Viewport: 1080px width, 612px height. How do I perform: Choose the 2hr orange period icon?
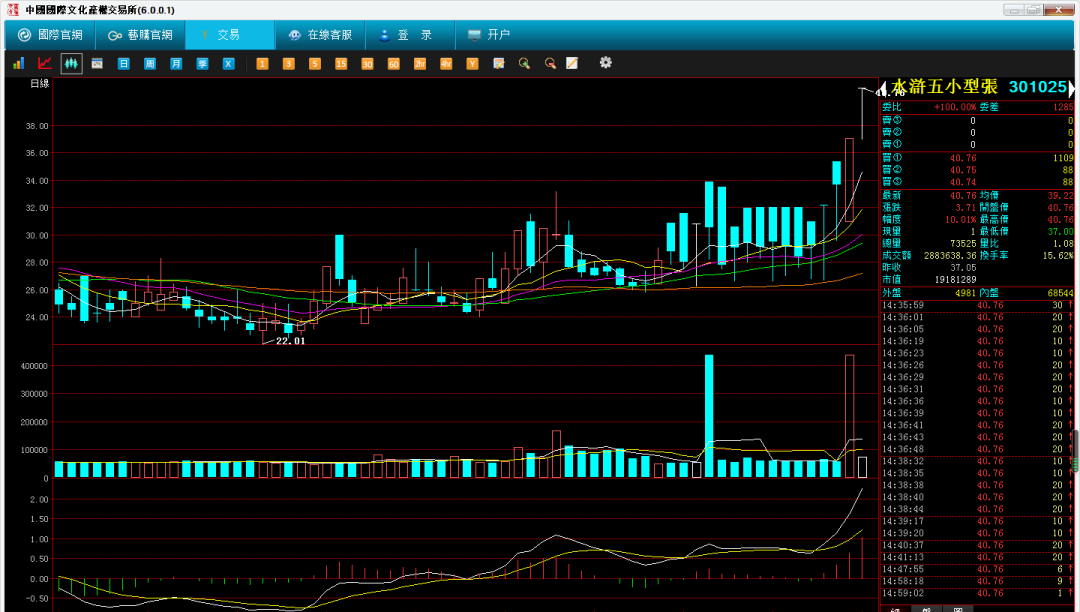pos(419,63)
